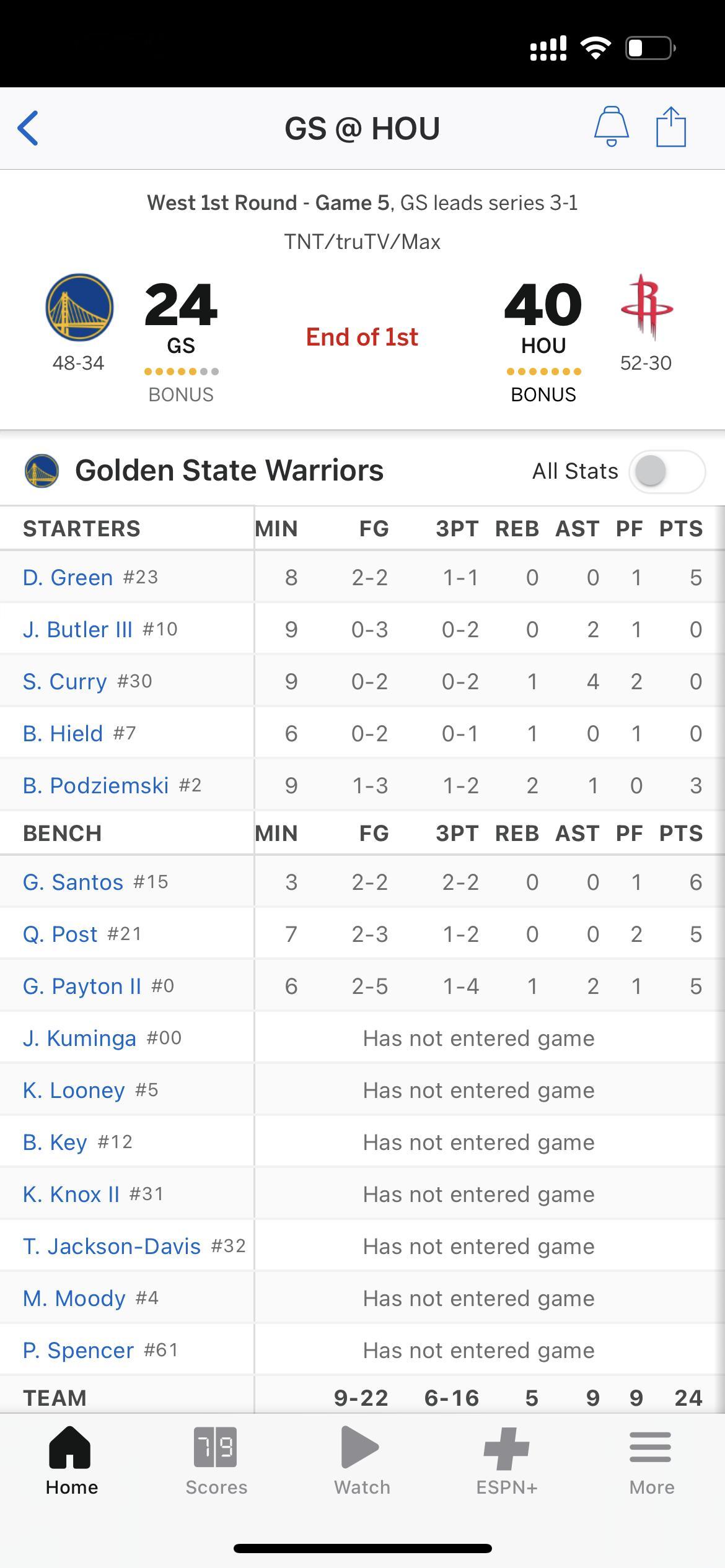The height and width of the screenshot is (1568, 725).
Task: Switch to the Watch tab
Action: (362, 1461)
